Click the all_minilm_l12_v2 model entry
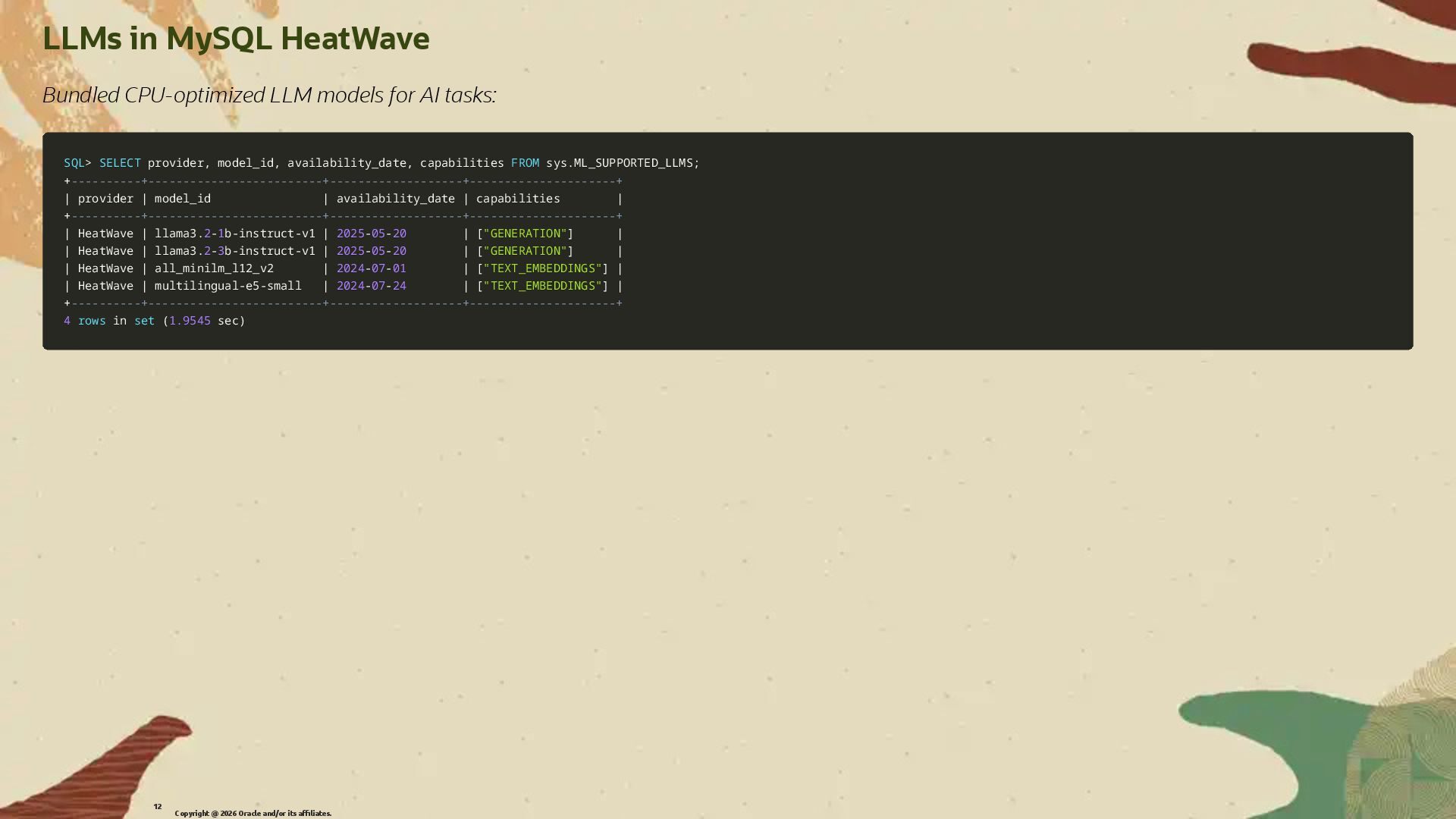 (214, 268)
